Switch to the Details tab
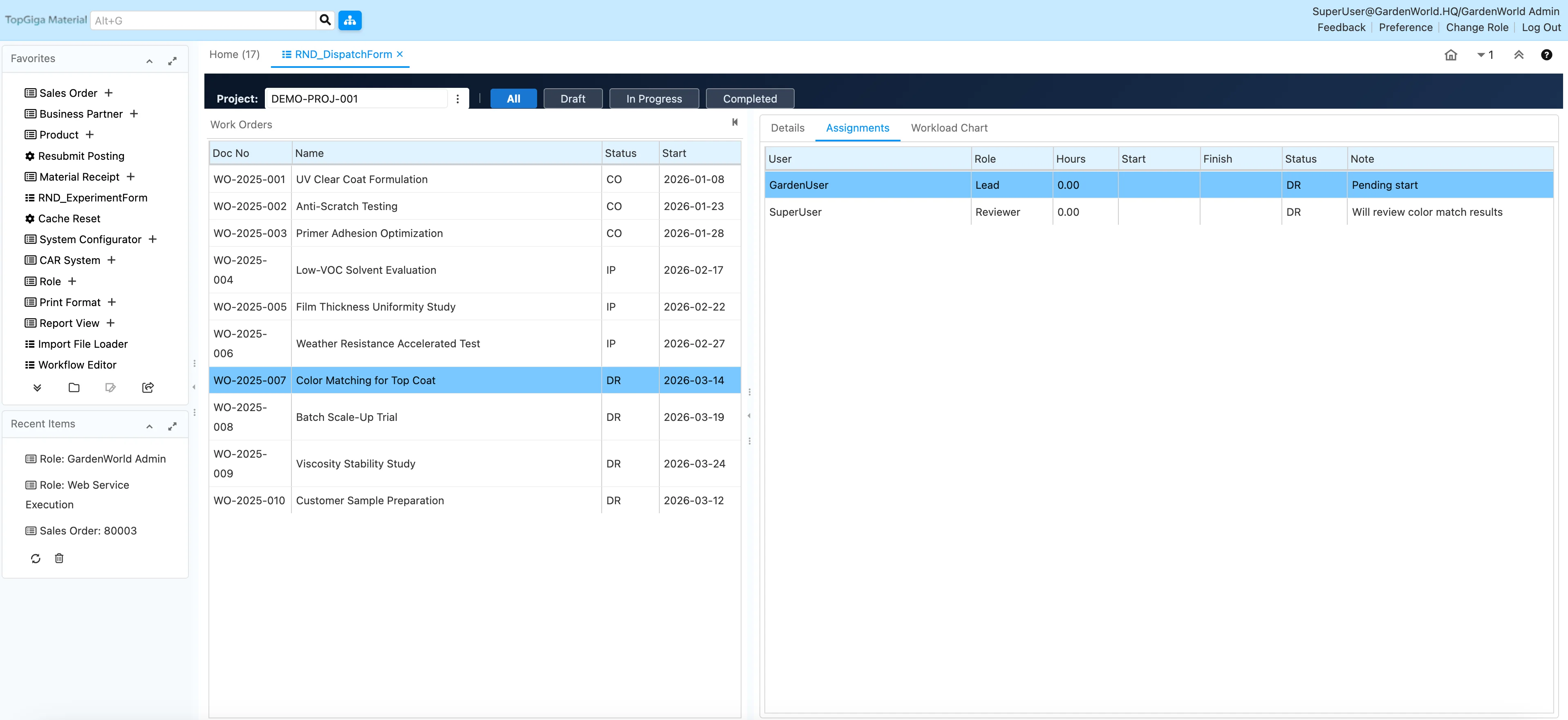 tap(787, 128)
